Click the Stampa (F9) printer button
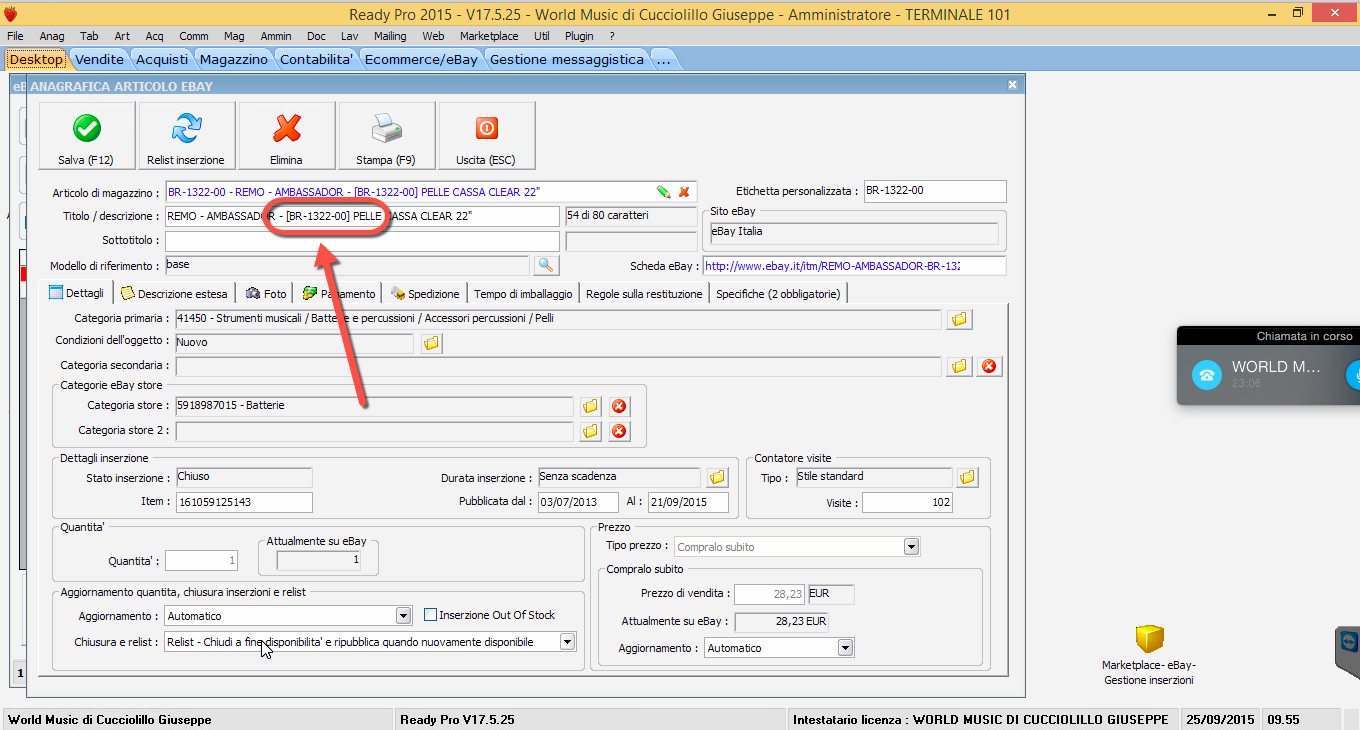This screenshot has height=730, width=1360. [387, 136]
